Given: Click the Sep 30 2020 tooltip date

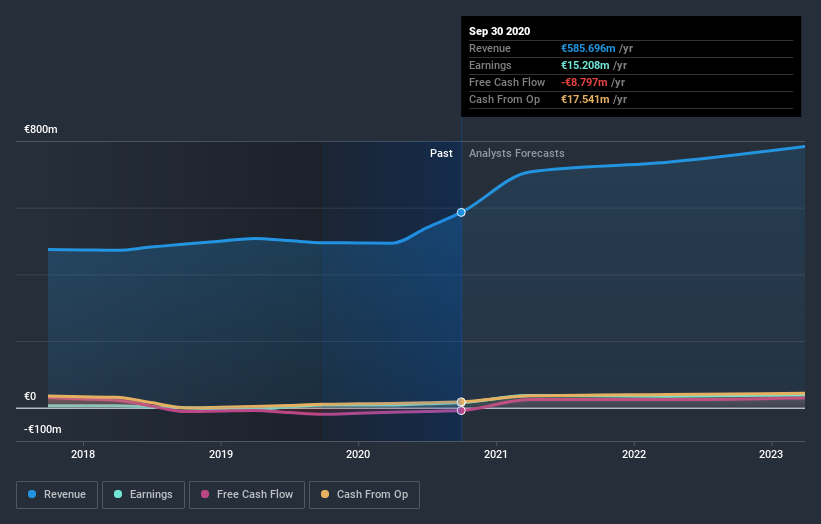Looking at the screenshot, I should click(x=500, y=31).
